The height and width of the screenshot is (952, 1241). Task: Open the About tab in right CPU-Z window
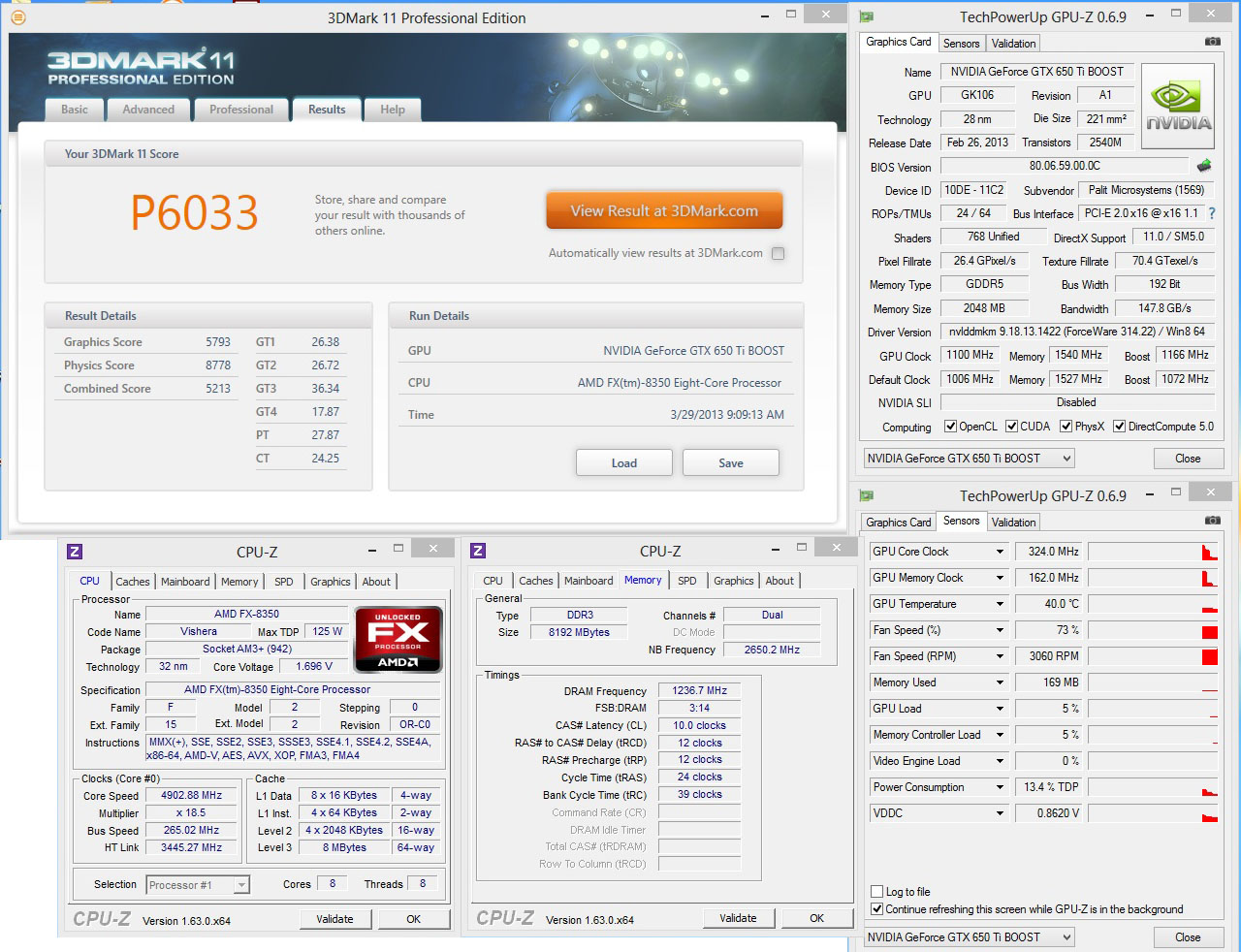click(x=780, y=581)
